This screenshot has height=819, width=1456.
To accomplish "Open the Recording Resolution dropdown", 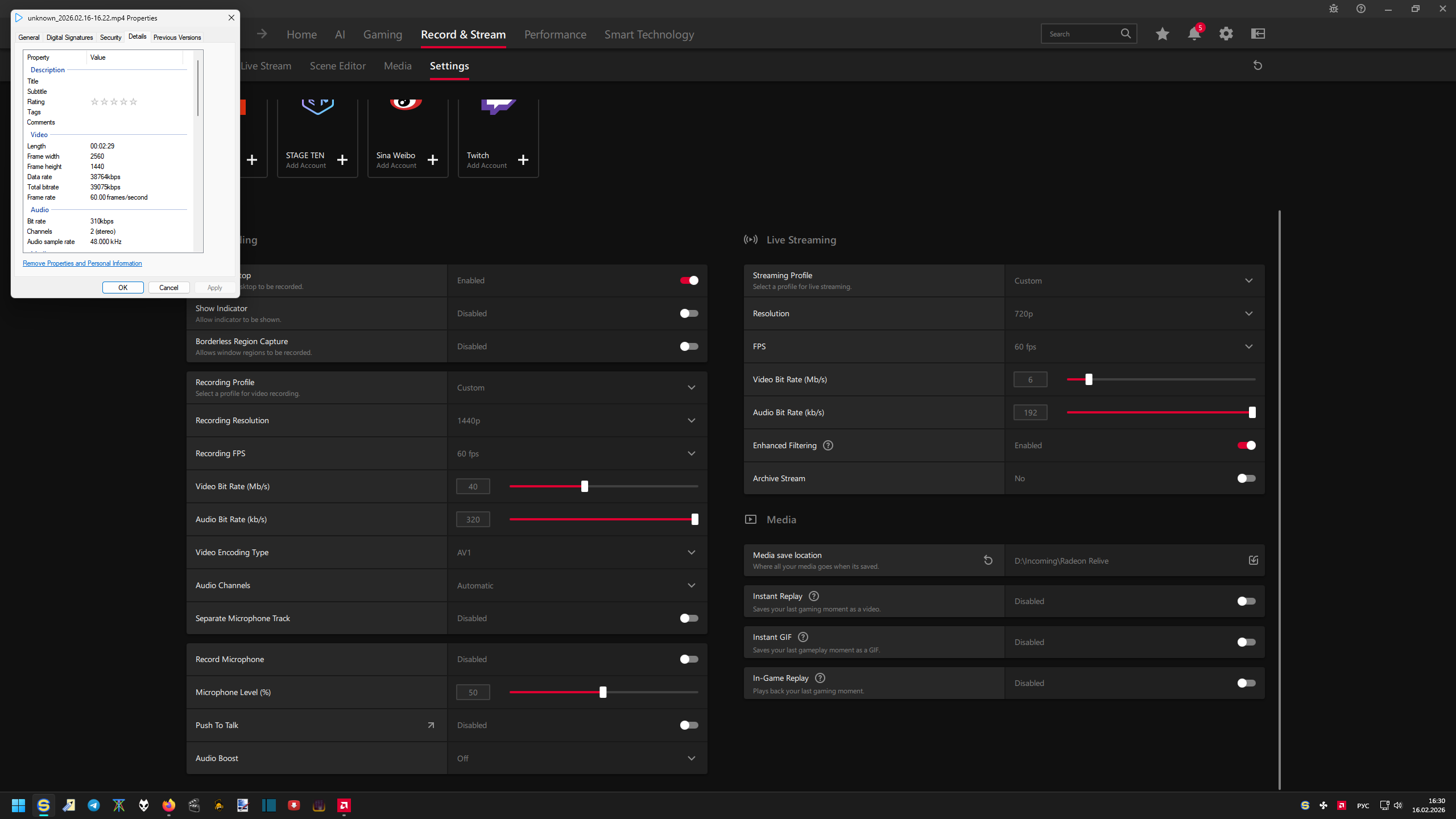I will point(691,420).
